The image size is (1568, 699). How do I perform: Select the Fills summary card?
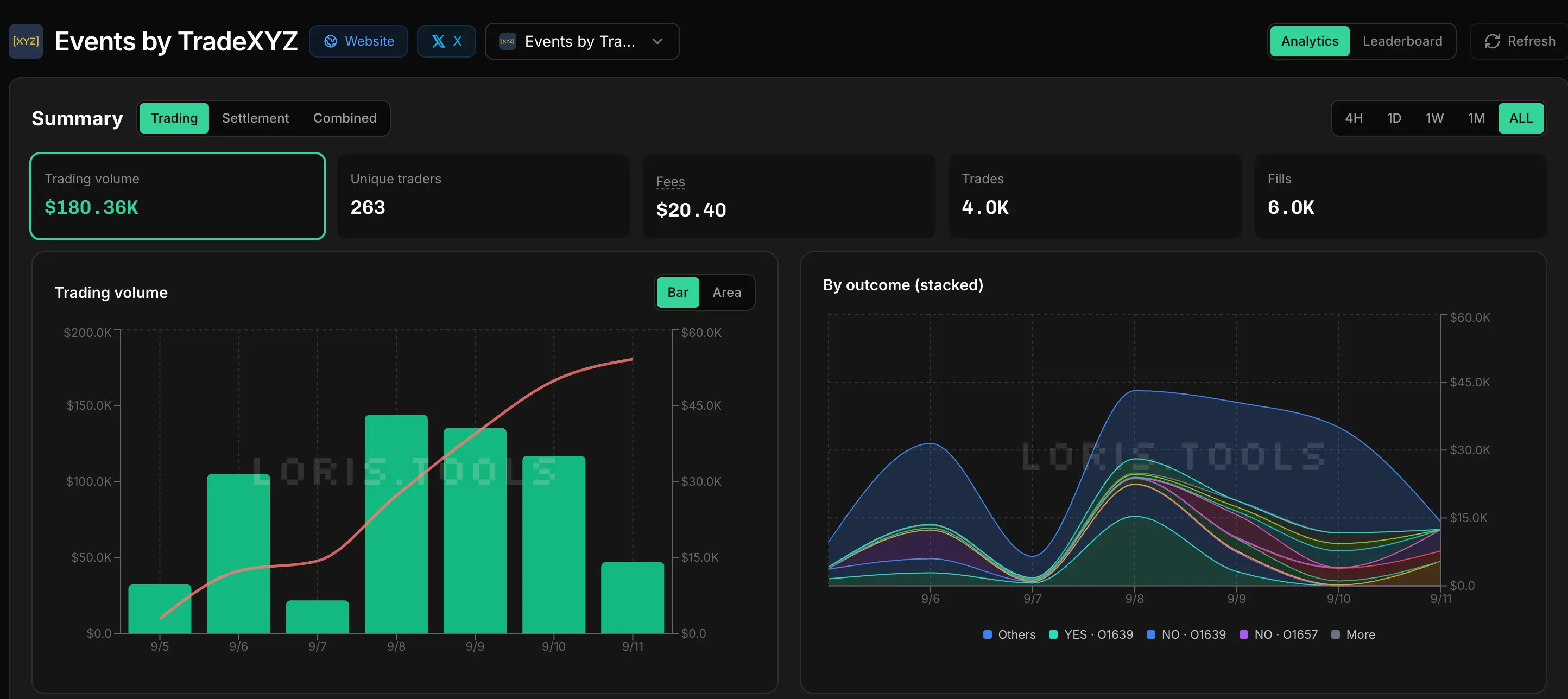click(1401, 196)
